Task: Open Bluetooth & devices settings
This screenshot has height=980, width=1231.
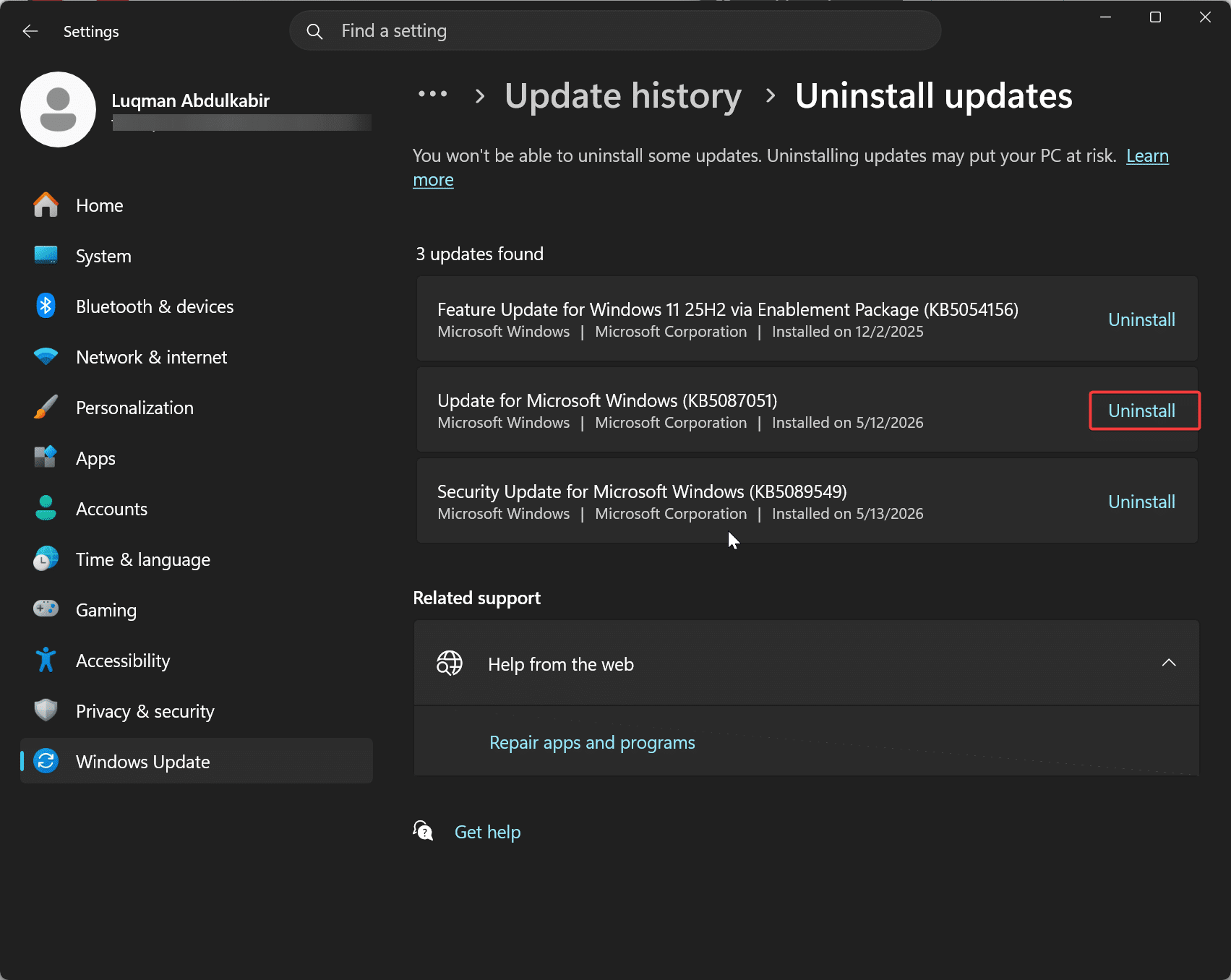Action: (197, 306)
